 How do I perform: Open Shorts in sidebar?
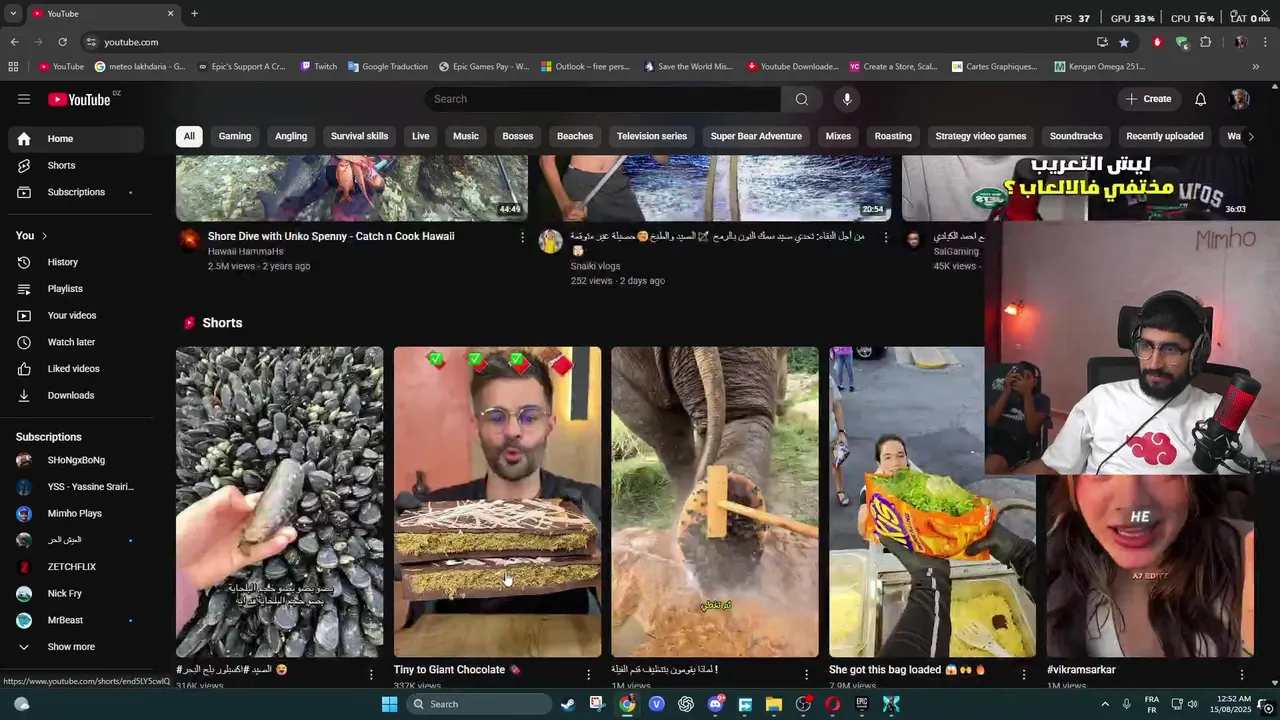click(76, 165)
